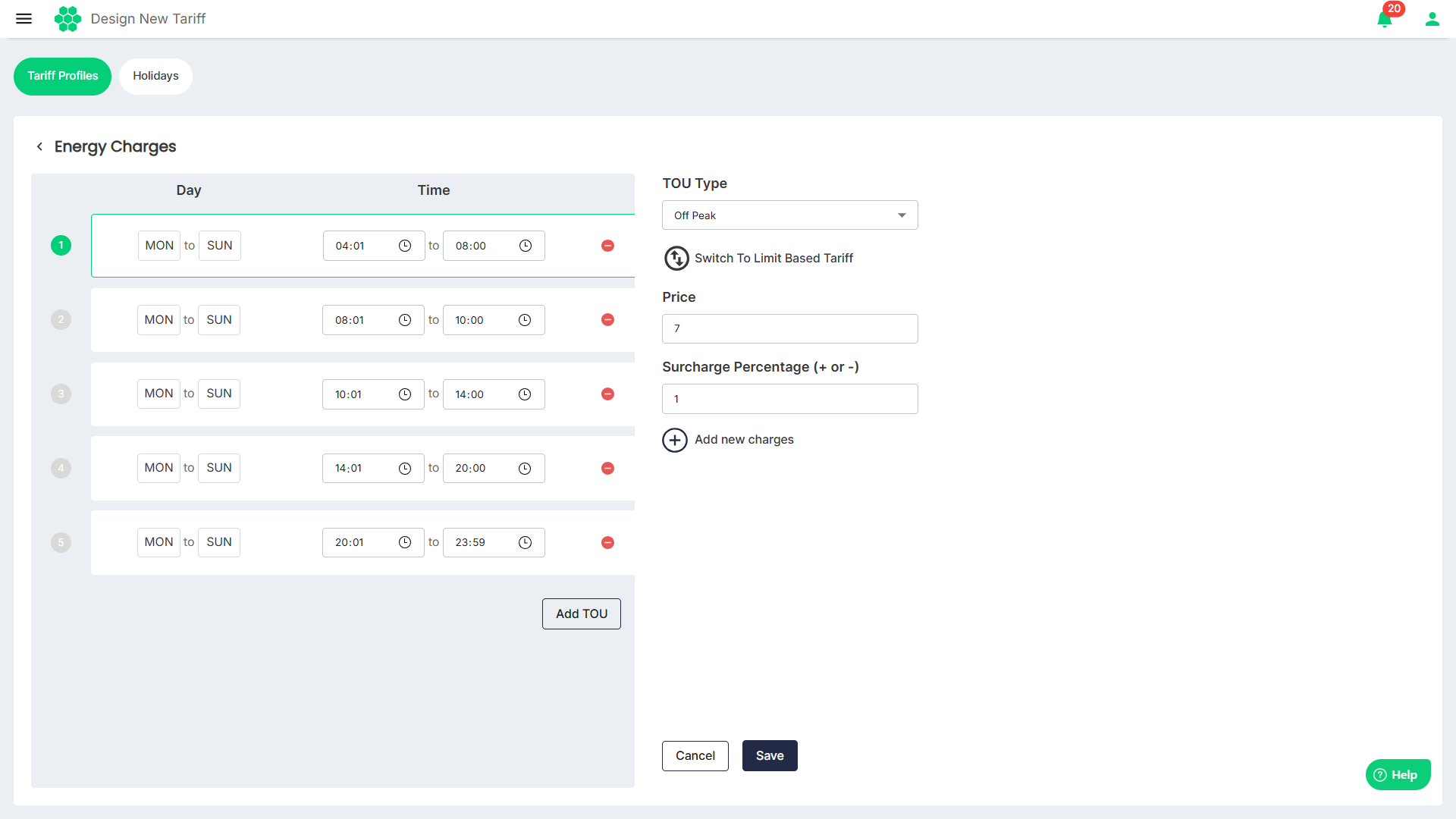Click the Switch To Limit Based Tariff icon
Screen dimensions: 1456x819
[x=676, y=259]
